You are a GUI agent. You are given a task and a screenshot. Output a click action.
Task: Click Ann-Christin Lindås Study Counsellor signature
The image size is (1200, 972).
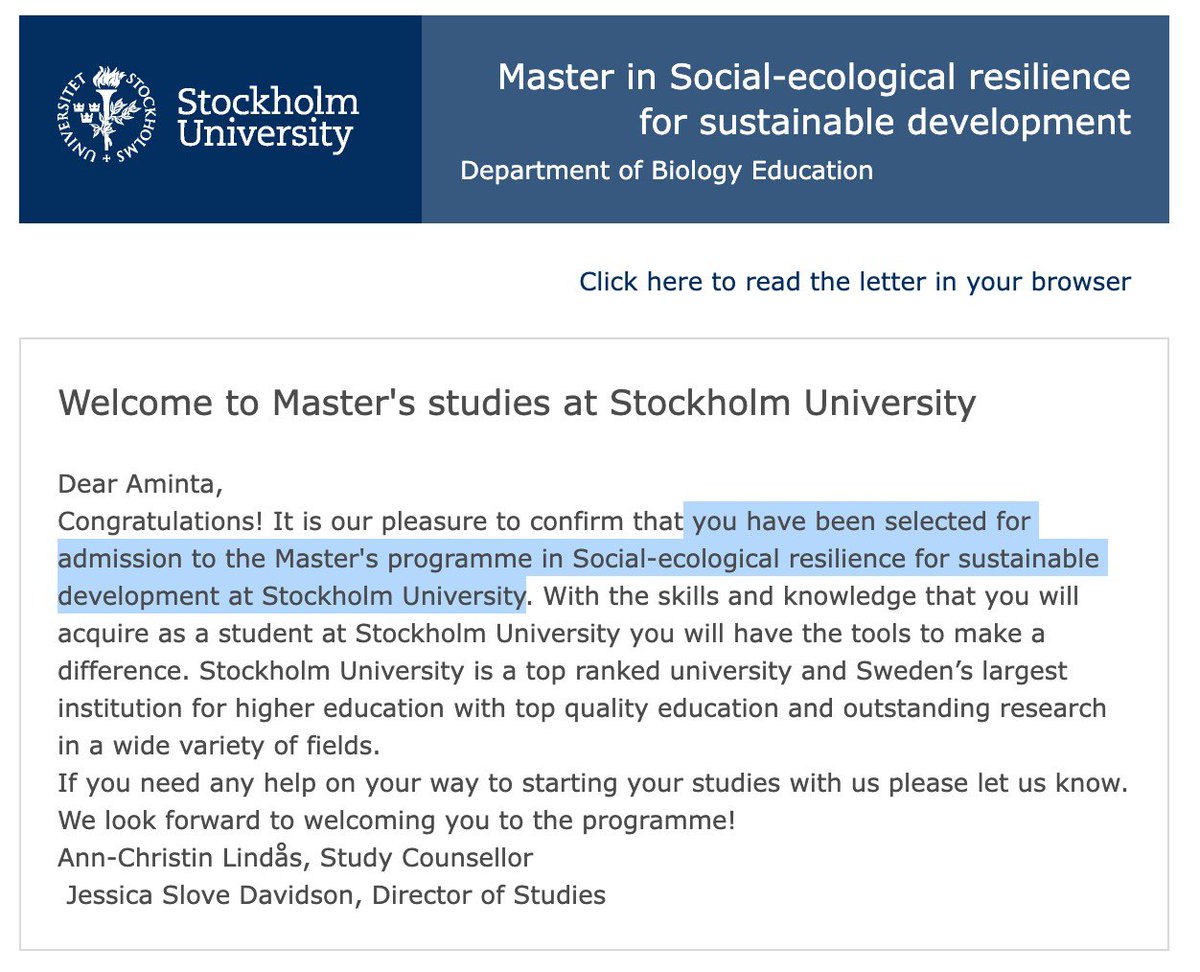click(x=296, y=857)
